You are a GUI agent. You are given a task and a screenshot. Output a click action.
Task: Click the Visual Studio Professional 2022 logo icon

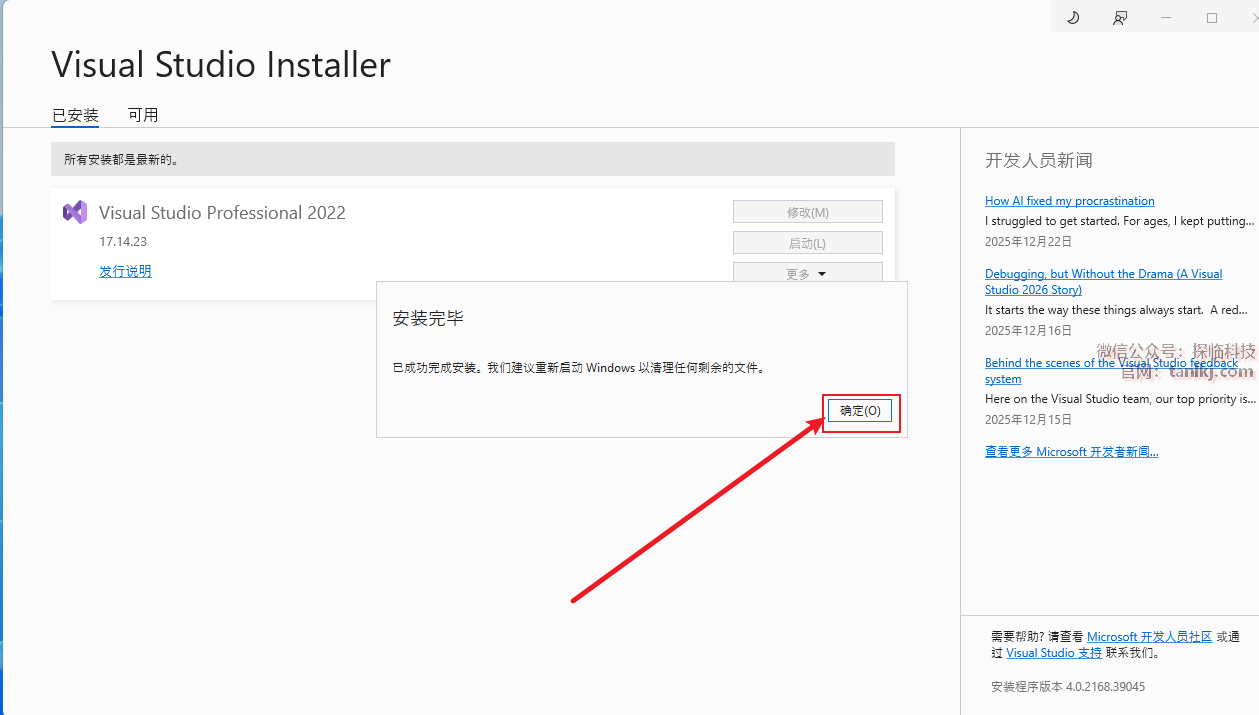tap(75, 212)
